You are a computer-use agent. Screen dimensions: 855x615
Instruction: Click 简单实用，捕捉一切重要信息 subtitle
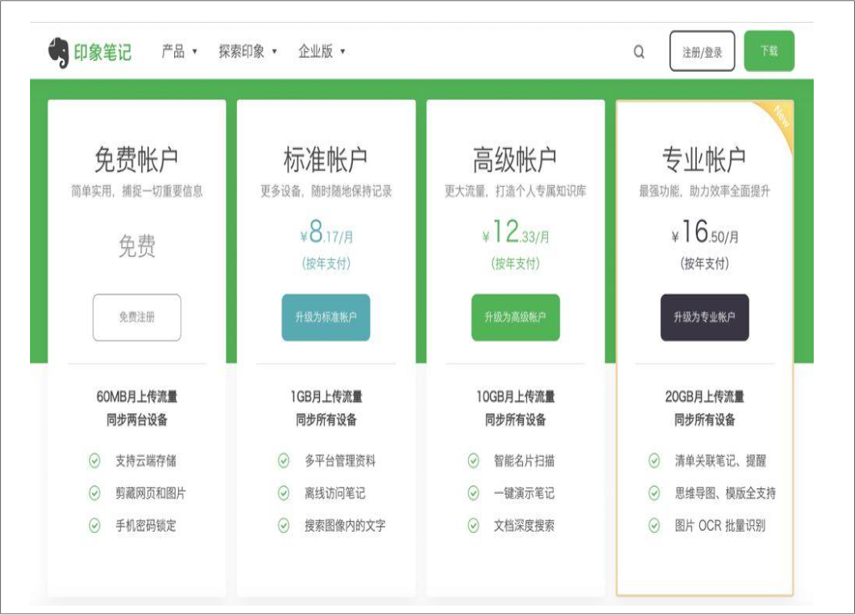tap(137, 191)
